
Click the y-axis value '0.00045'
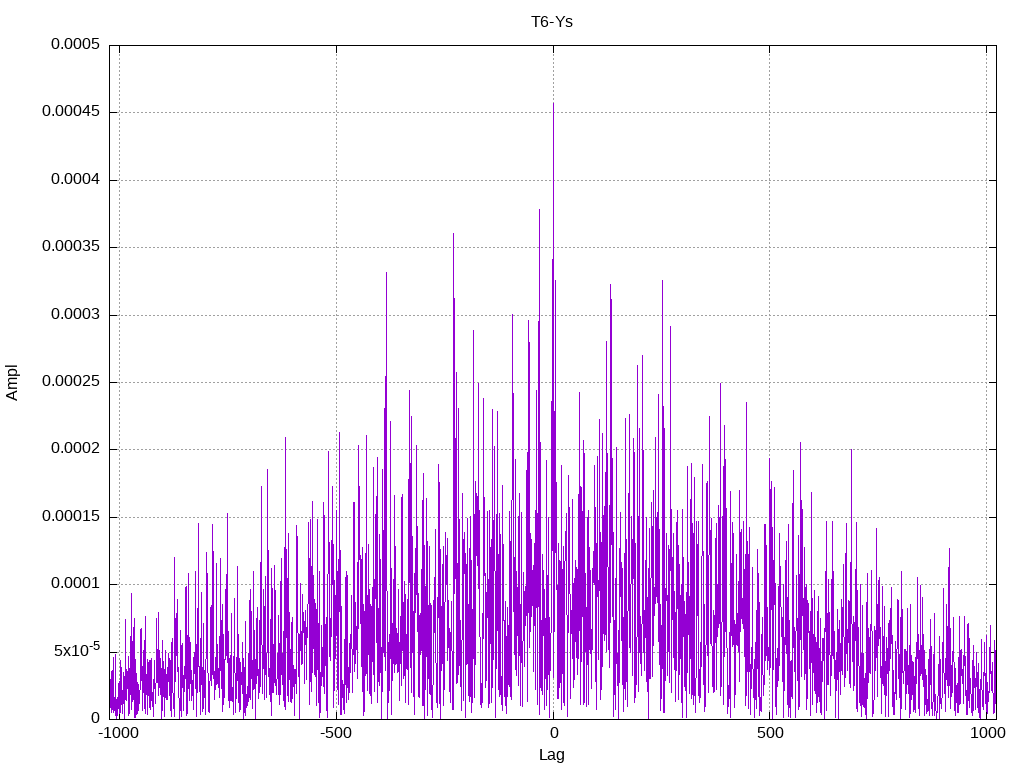(71, 112)
